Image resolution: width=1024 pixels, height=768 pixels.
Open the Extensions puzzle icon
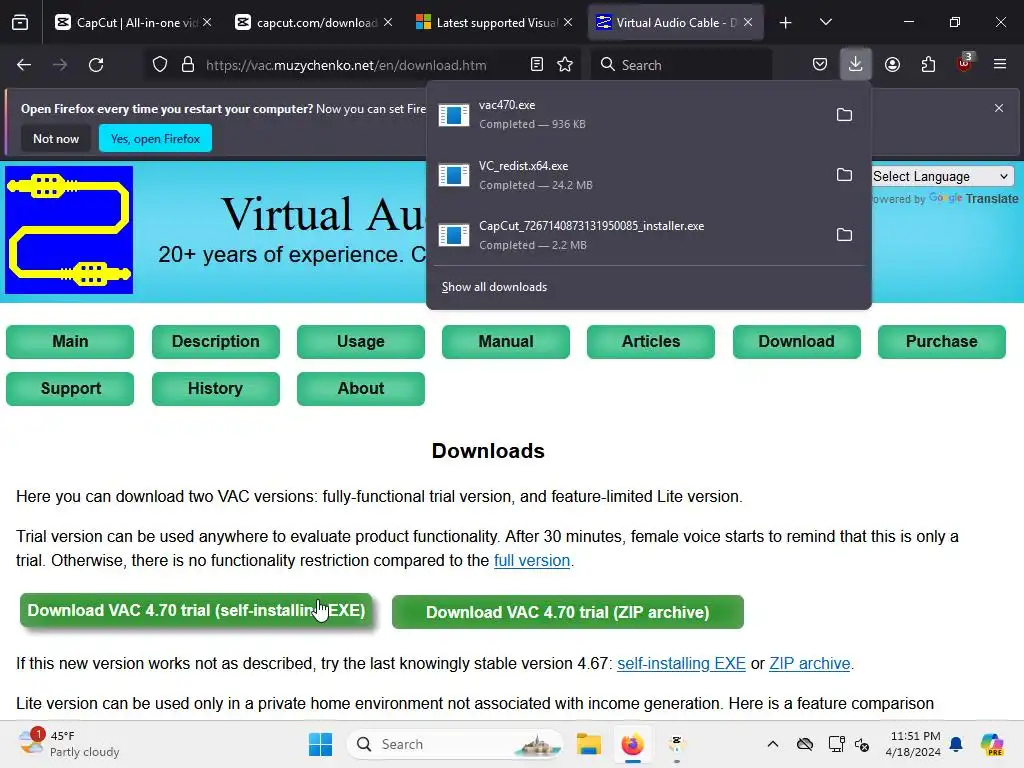pyautogui.click(x=928, y=65)
